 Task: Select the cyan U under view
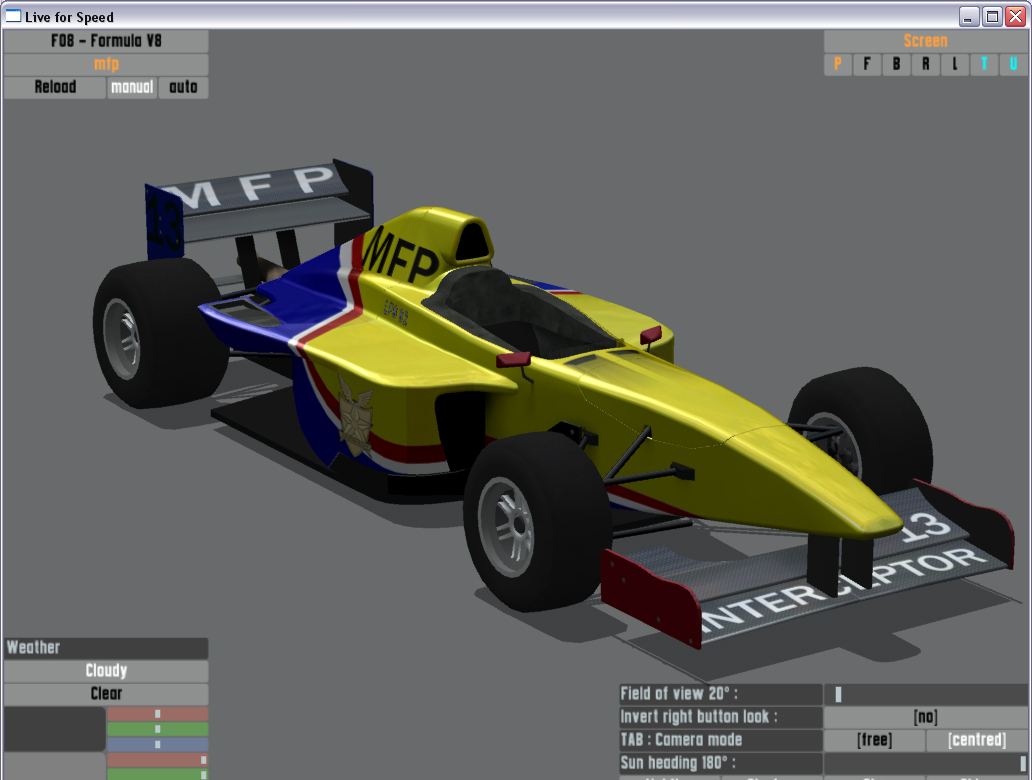[x=1014, y=64]
